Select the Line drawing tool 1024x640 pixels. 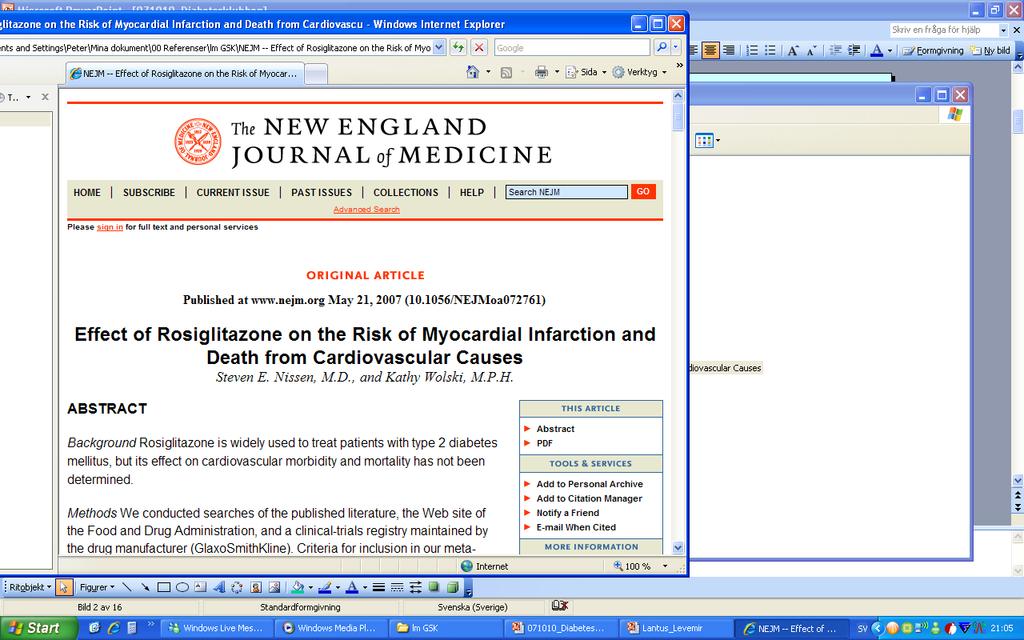(127, 587)
